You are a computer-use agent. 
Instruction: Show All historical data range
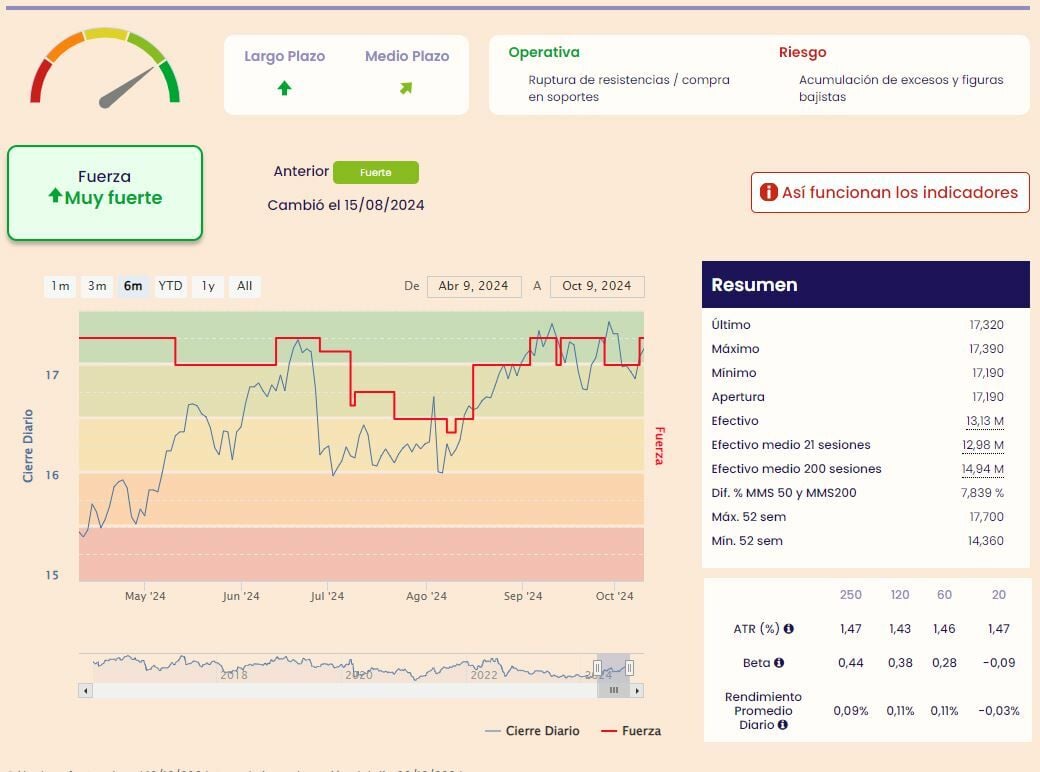[x=244, y=287]
